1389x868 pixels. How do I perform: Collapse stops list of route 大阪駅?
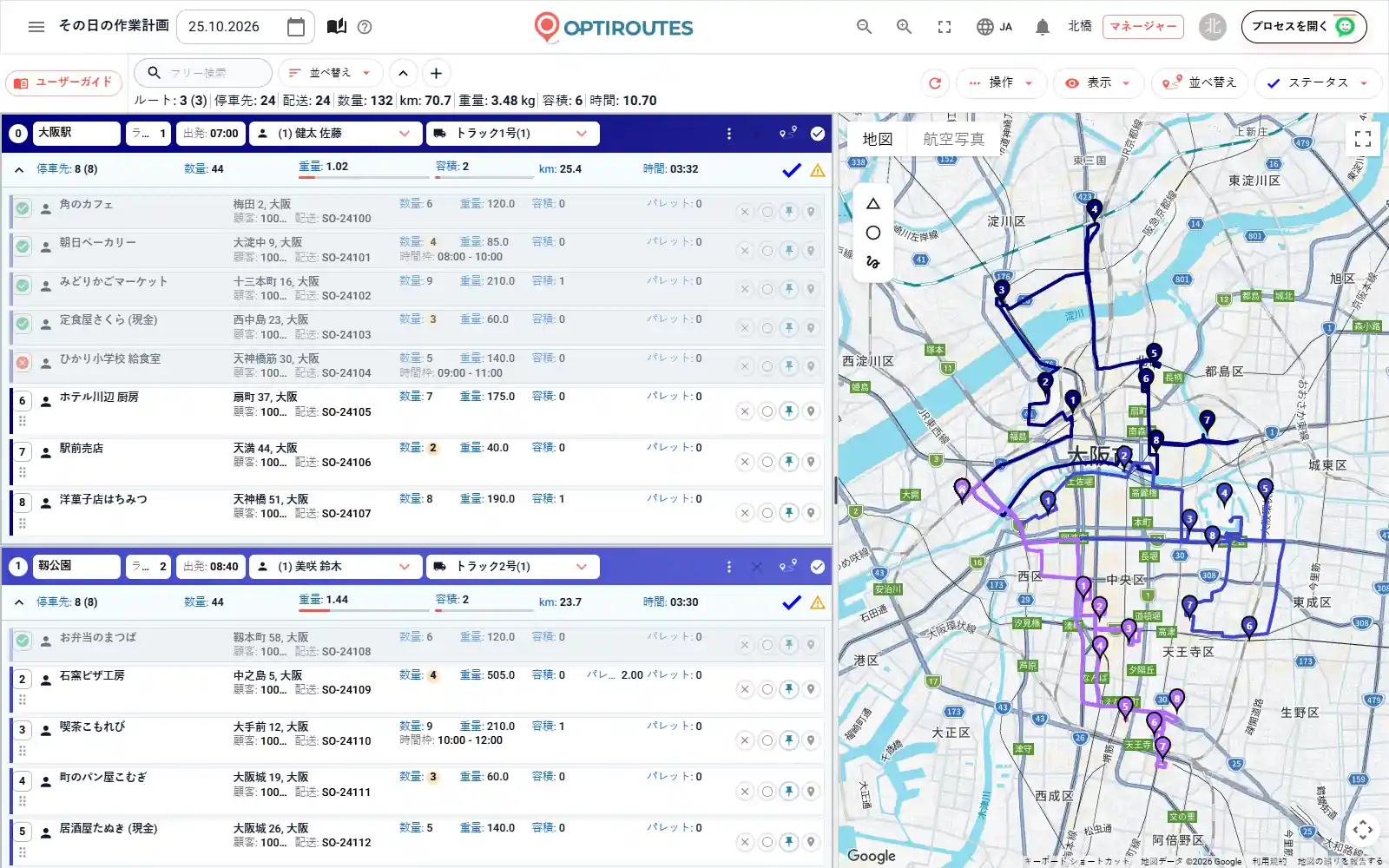(x=19, y=170)
